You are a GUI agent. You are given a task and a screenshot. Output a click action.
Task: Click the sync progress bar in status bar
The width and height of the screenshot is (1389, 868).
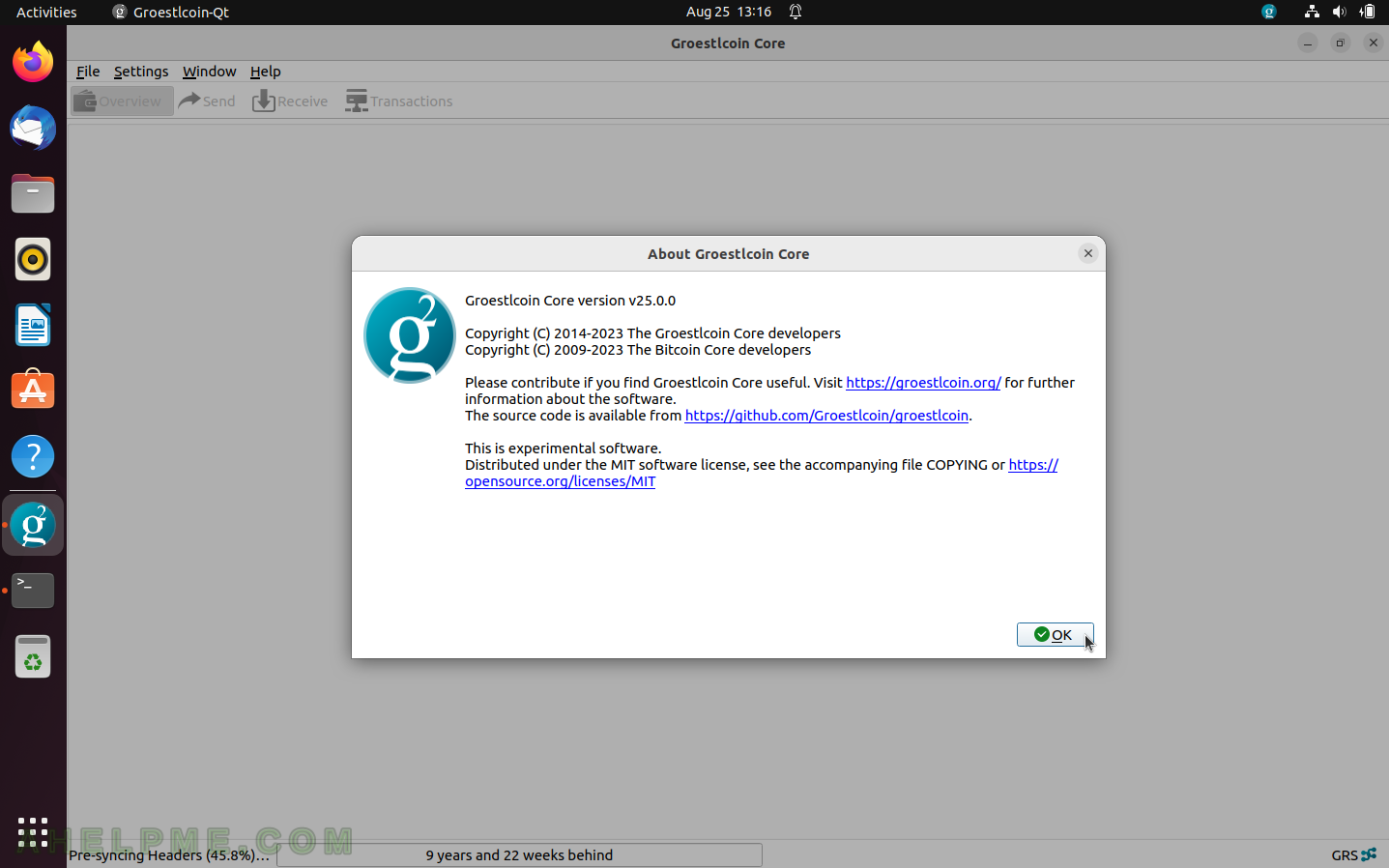coord(519,855)
